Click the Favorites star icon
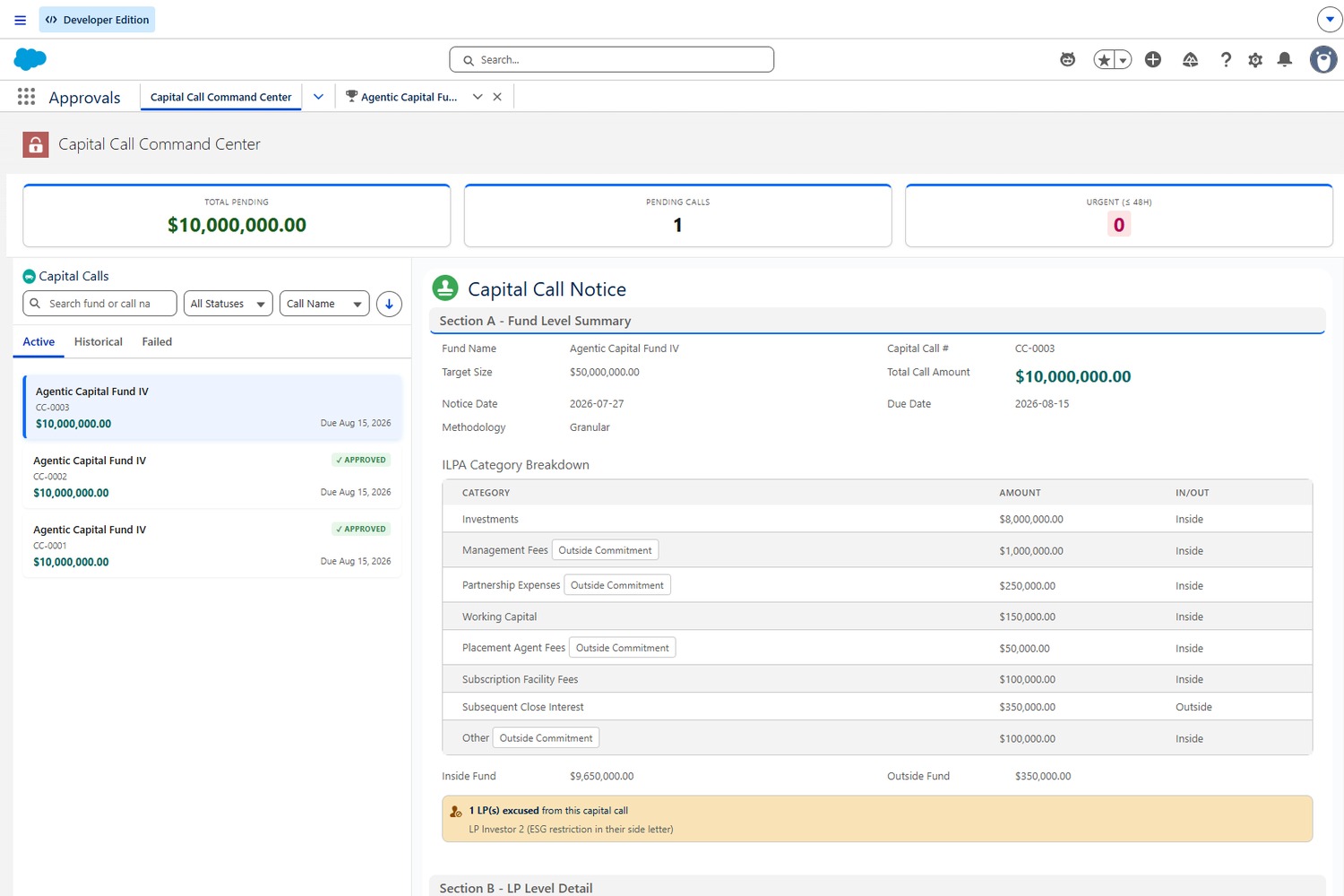 [1104, 60]
